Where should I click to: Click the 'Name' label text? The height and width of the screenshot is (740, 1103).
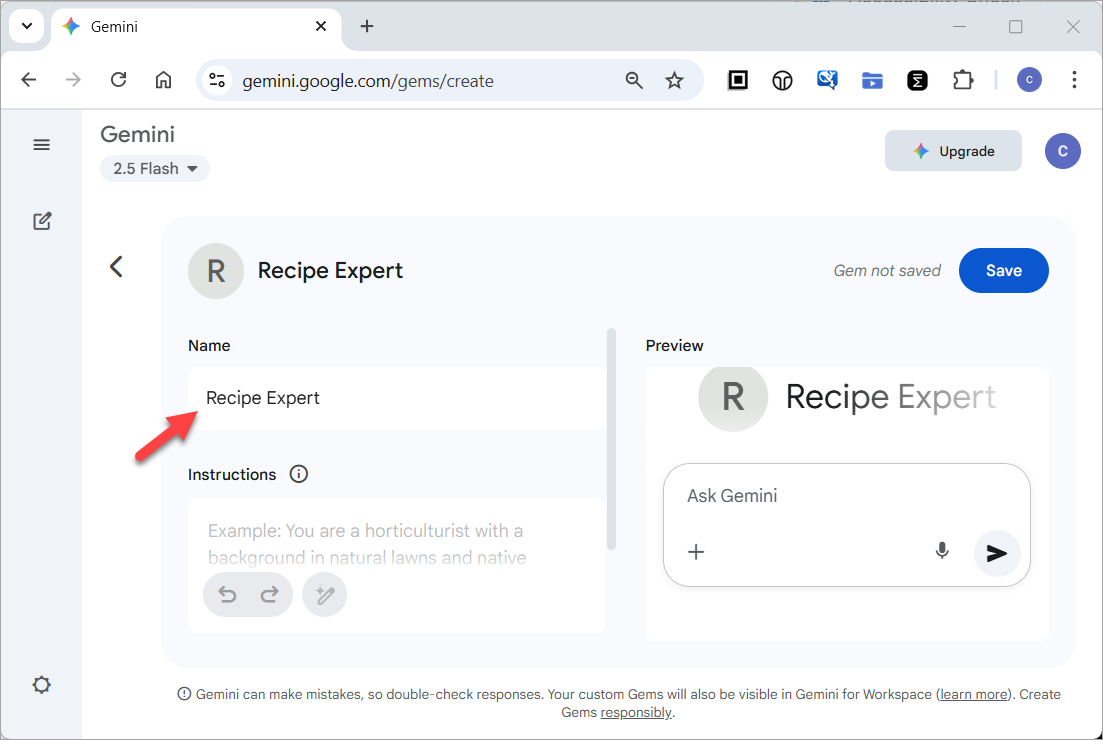click(209, 345)
